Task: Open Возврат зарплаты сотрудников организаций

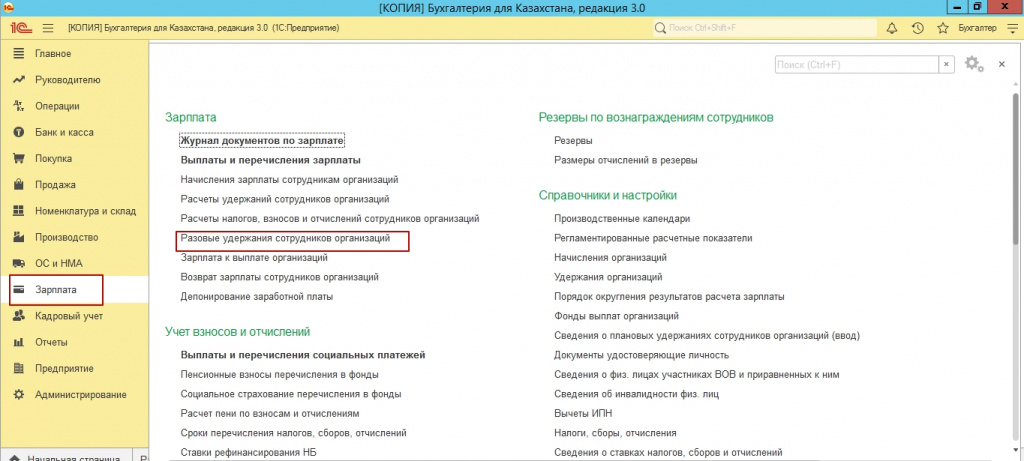Action: [280, 277]
